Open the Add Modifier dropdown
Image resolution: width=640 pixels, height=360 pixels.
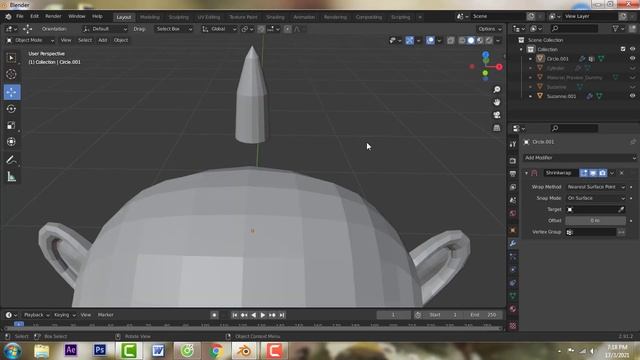pyautogui.click(x=580, y=158)
